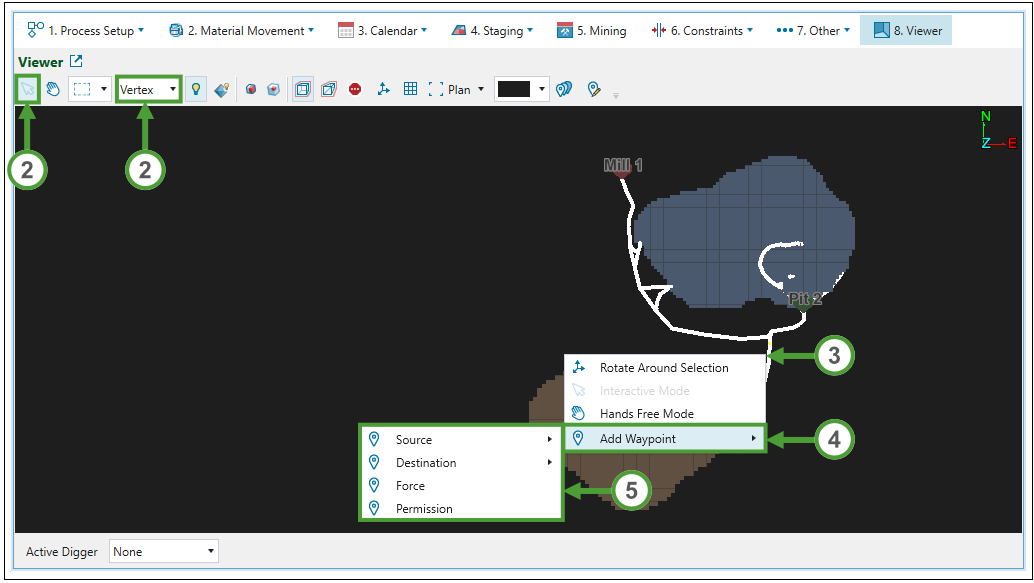The height and width of the screenshot is (583, 1034).
Task: Switch to the hand pan tool
Action: [x=53, y=89]
